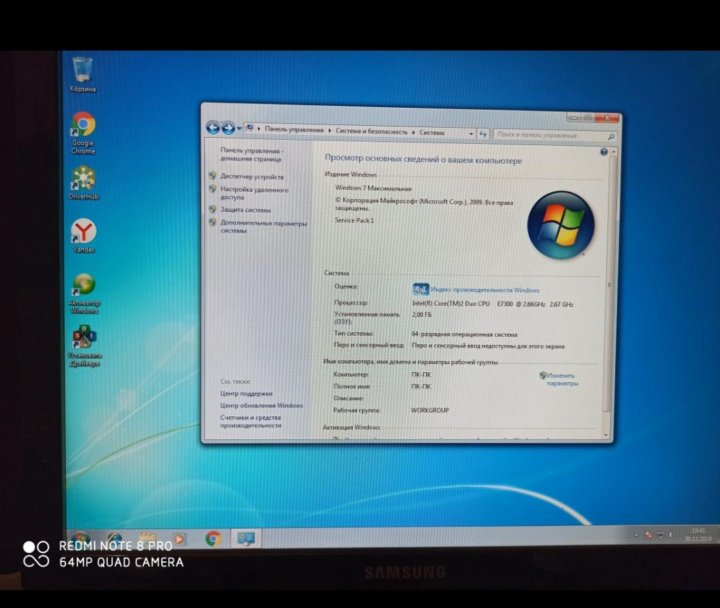Click the System window taskbar button
Screen dimensions: 720x608
tap(245, 538)
